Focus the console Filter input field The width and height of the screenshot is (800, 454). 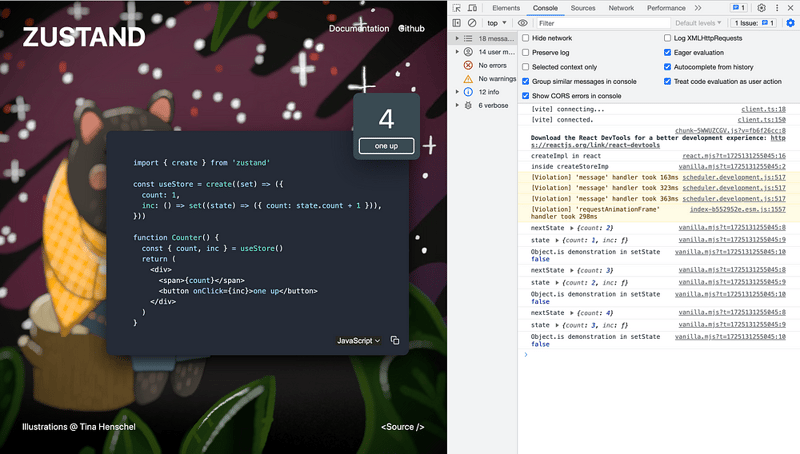click(603, 23)
